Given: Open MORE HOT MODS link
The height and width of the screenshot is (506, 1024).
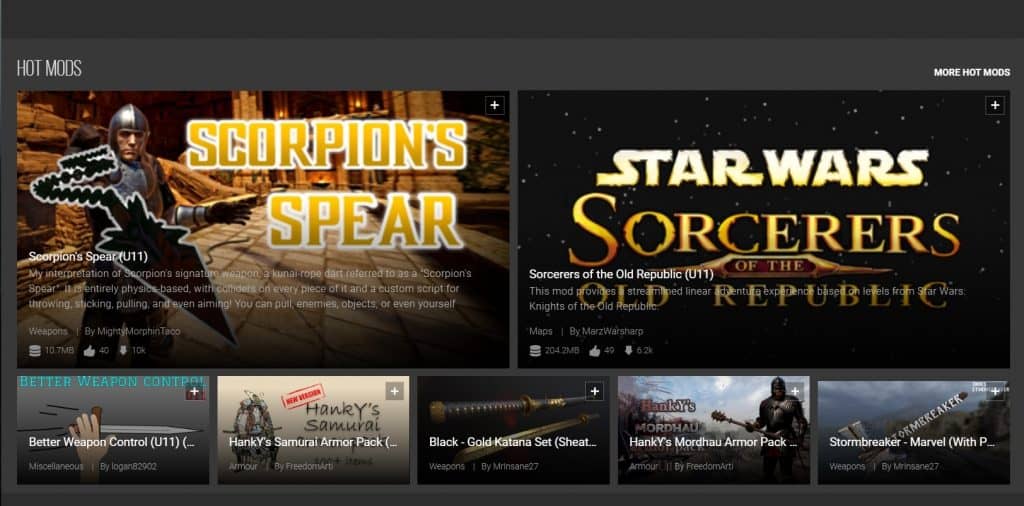Looking at the screenshot, I should click(x=972, y=72).
